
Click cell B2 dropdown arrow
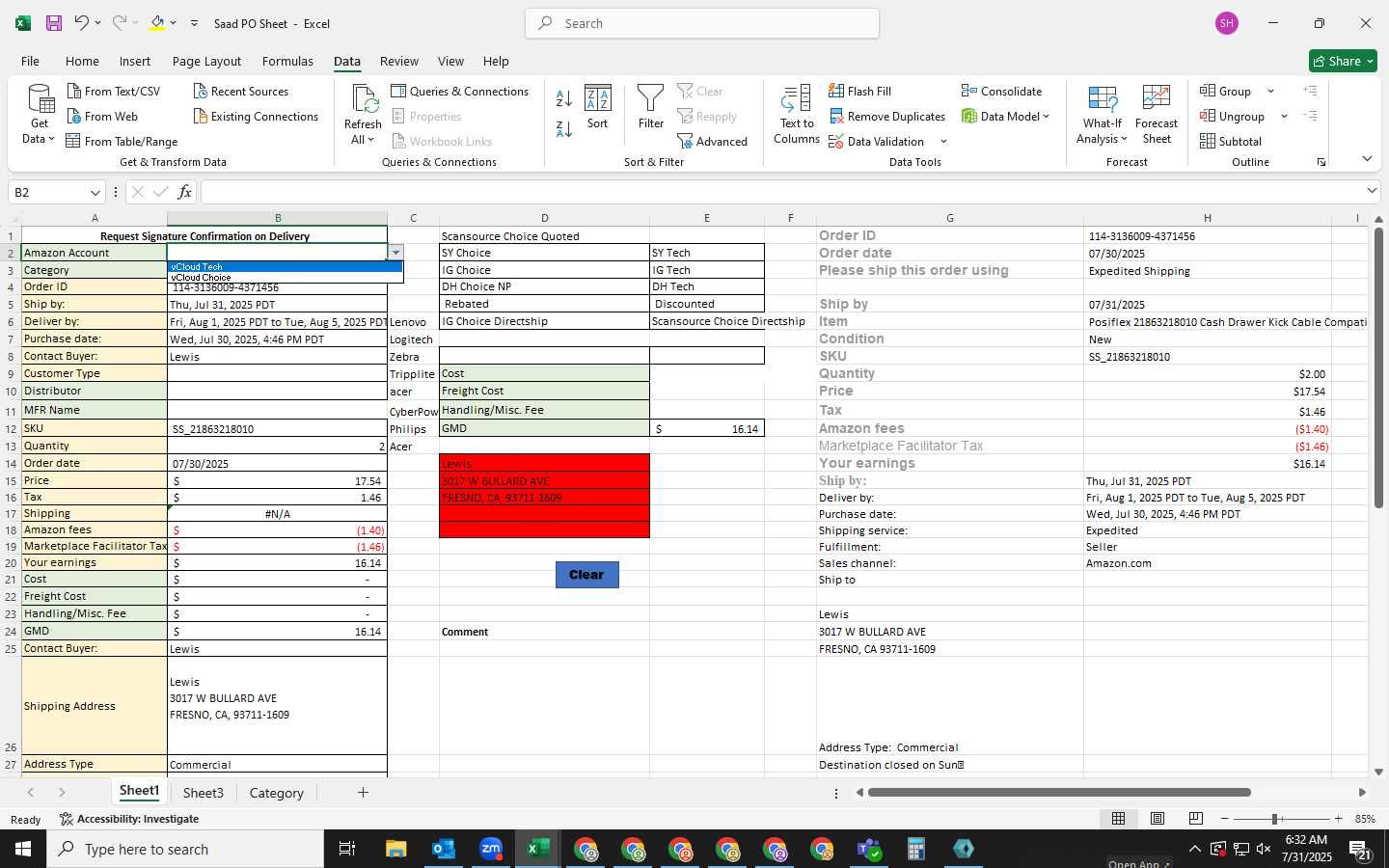(x=395, y=253)
